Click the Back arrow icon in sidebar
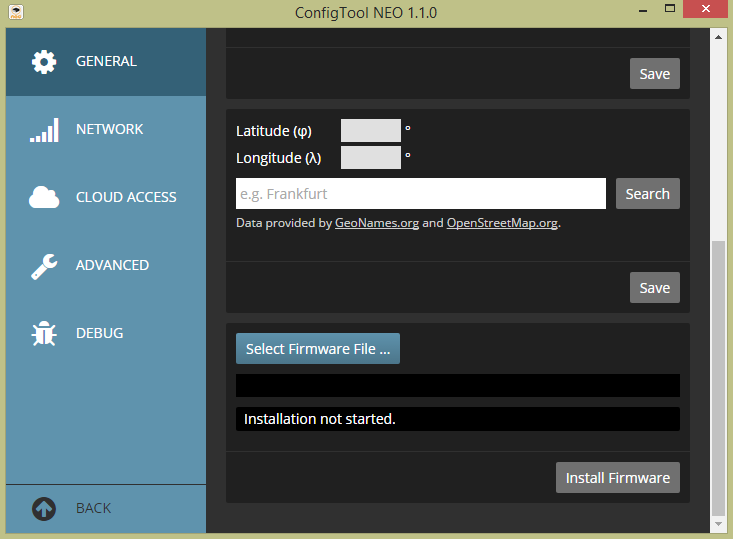Viewport: 733px width, 539px height. 44,508
